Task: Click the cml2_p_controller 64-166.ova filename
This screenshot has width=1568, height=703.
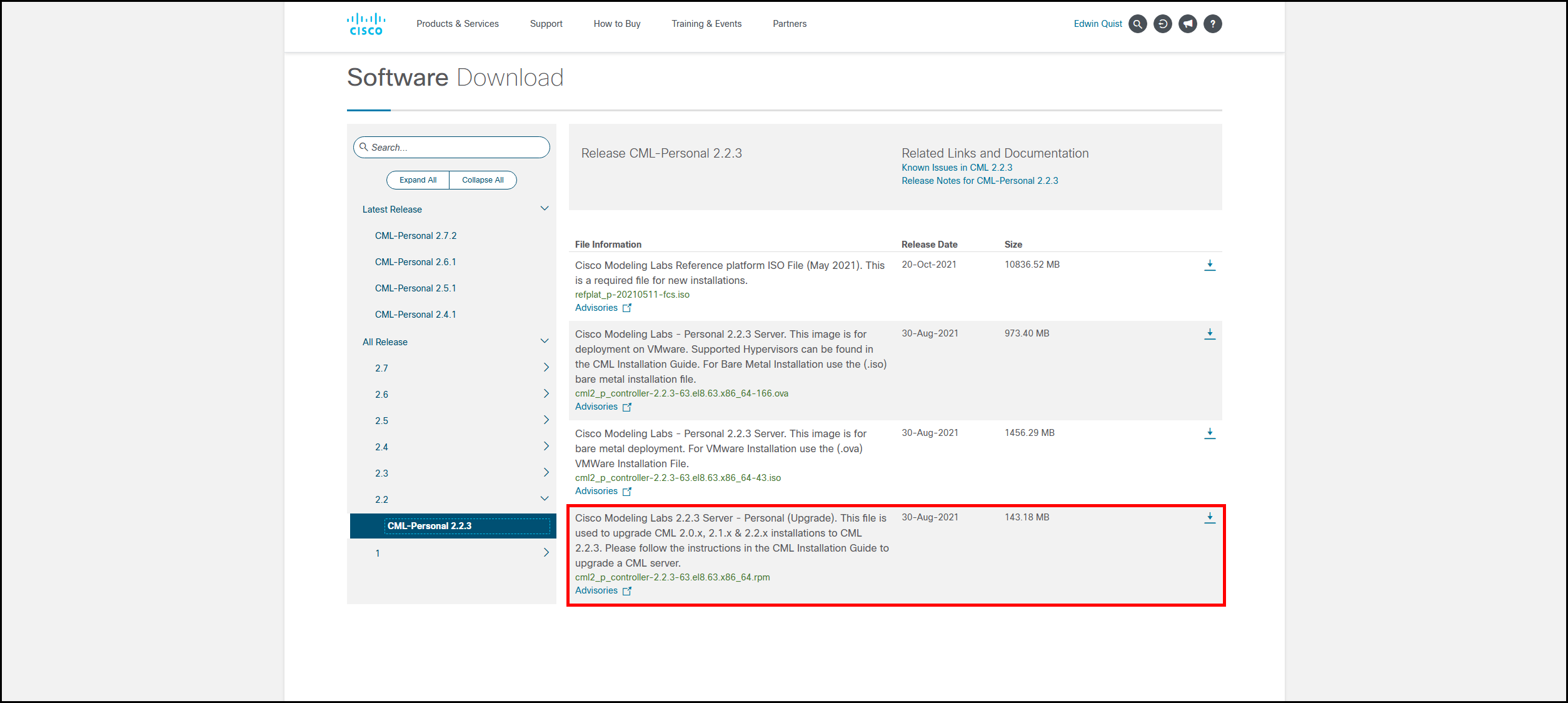Action: (681, 393)
